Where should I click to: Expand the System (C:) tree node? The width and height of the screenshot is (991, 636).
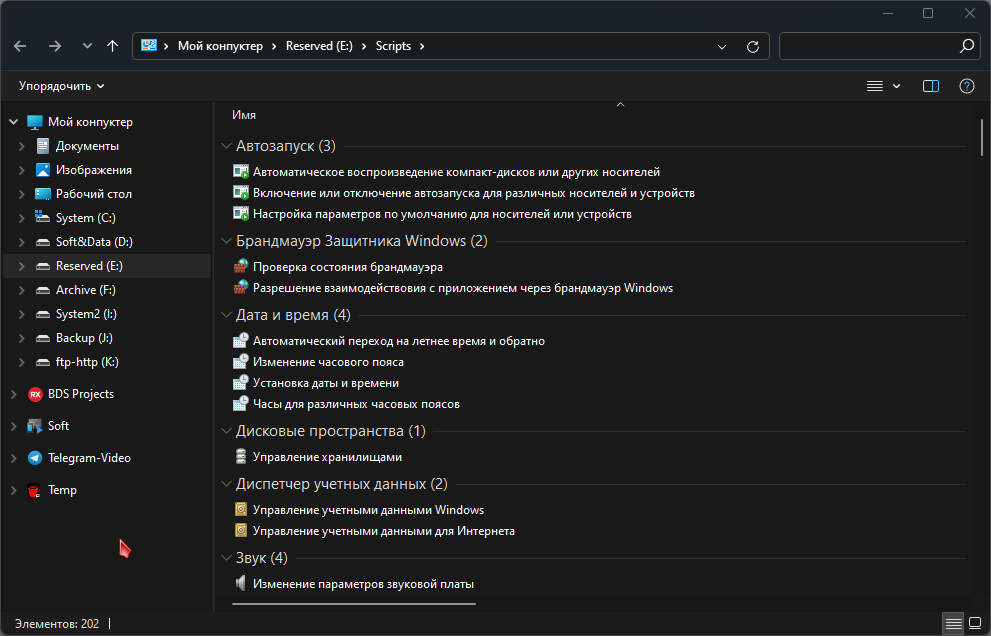click(21, 218)
